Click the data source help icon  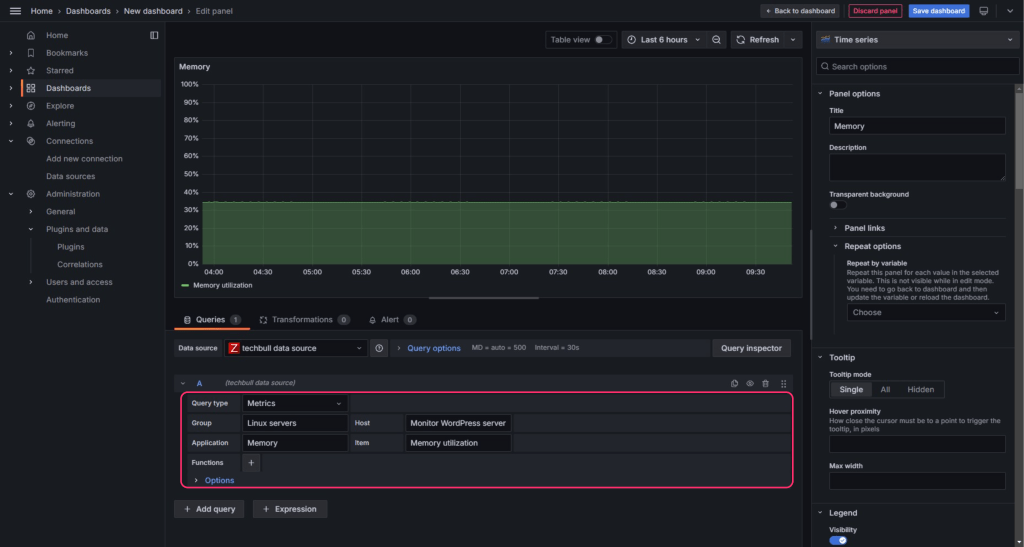[x=380, y=348]
